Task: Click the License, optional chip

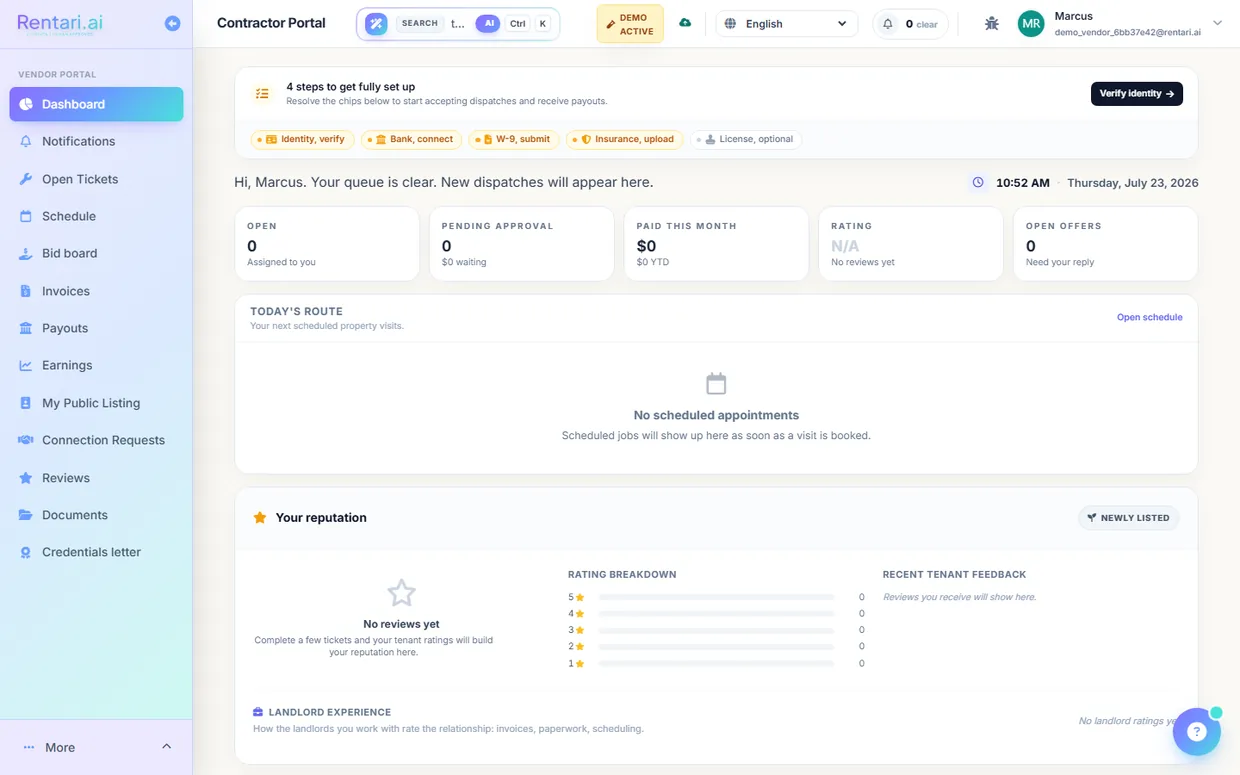Action: point(745,140)
